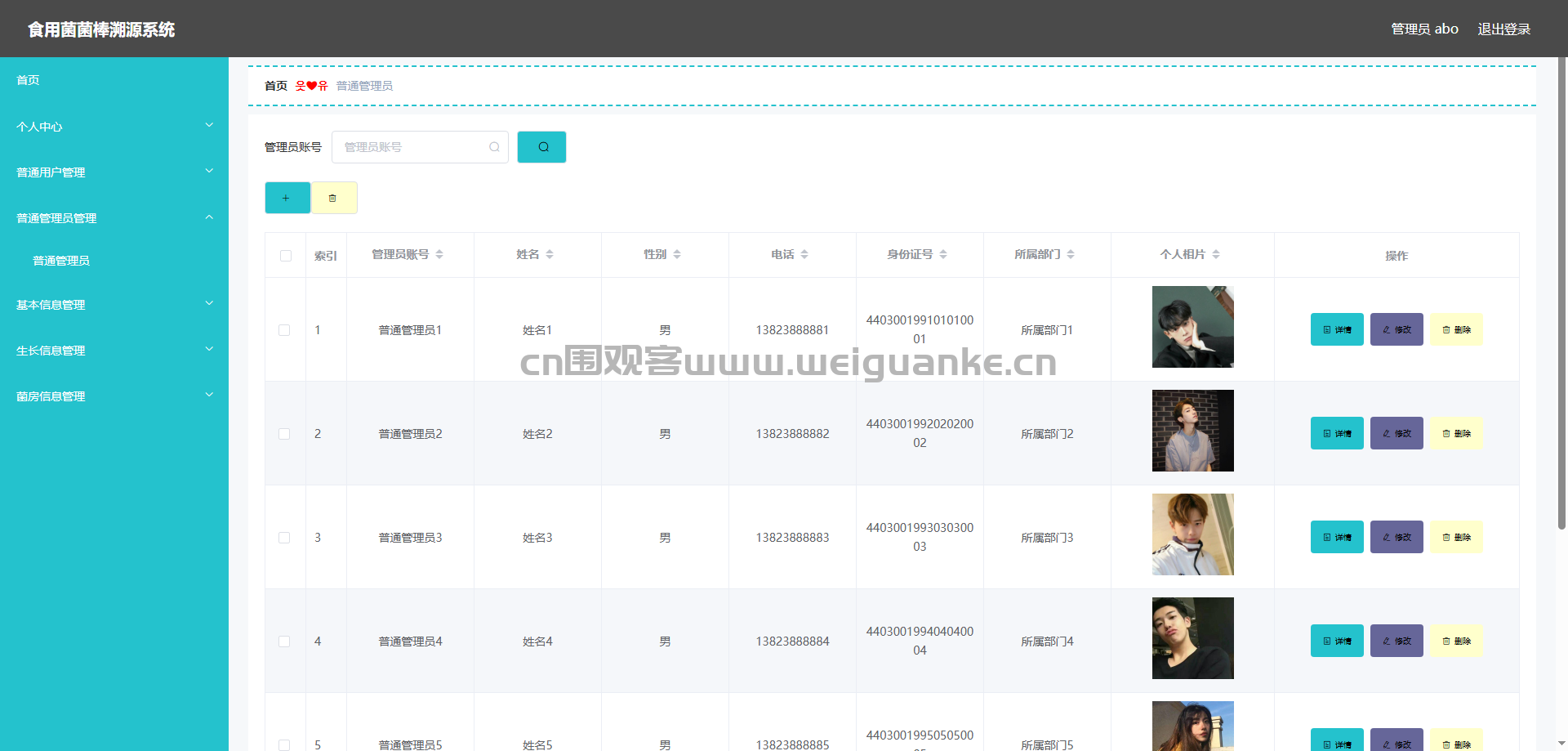The width and height of the screenshot is (1568, 751).
Task: Click 姓名3 cell
Action: click(x=537, y=538)
